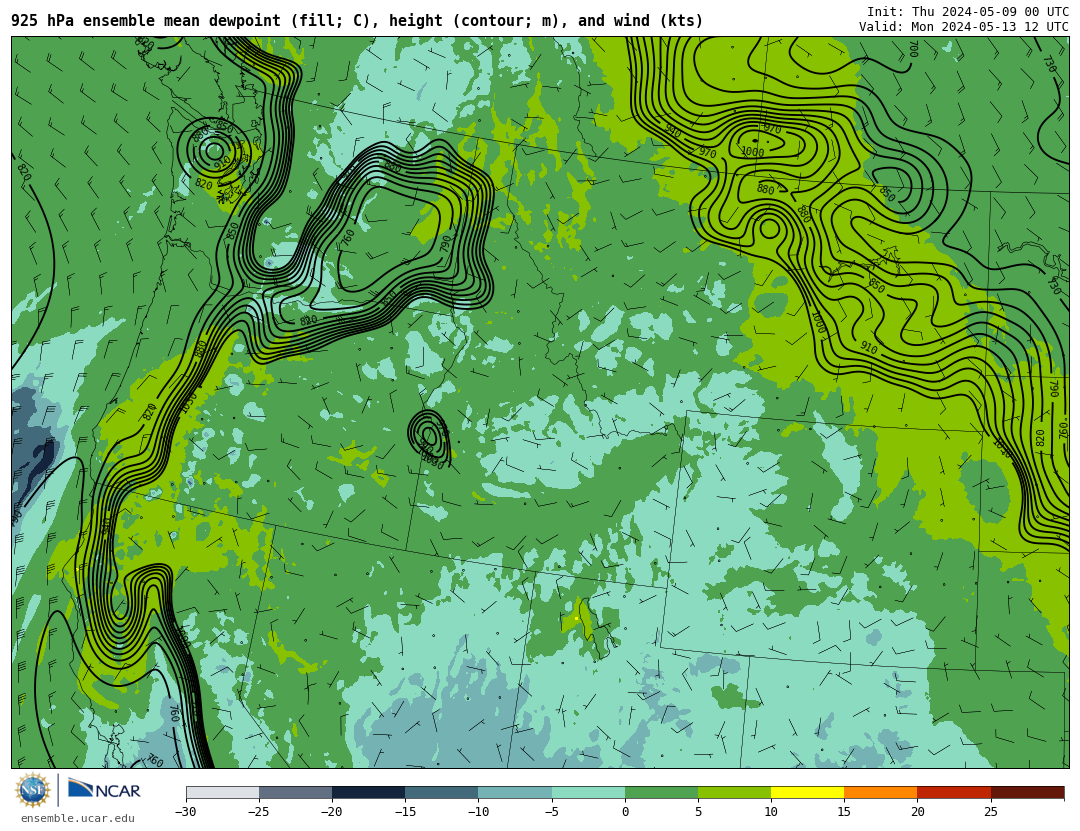The height and width of the screenshot is (831, 1080).
Task: Click the 15 colorbar tick label
Action: 844,812
